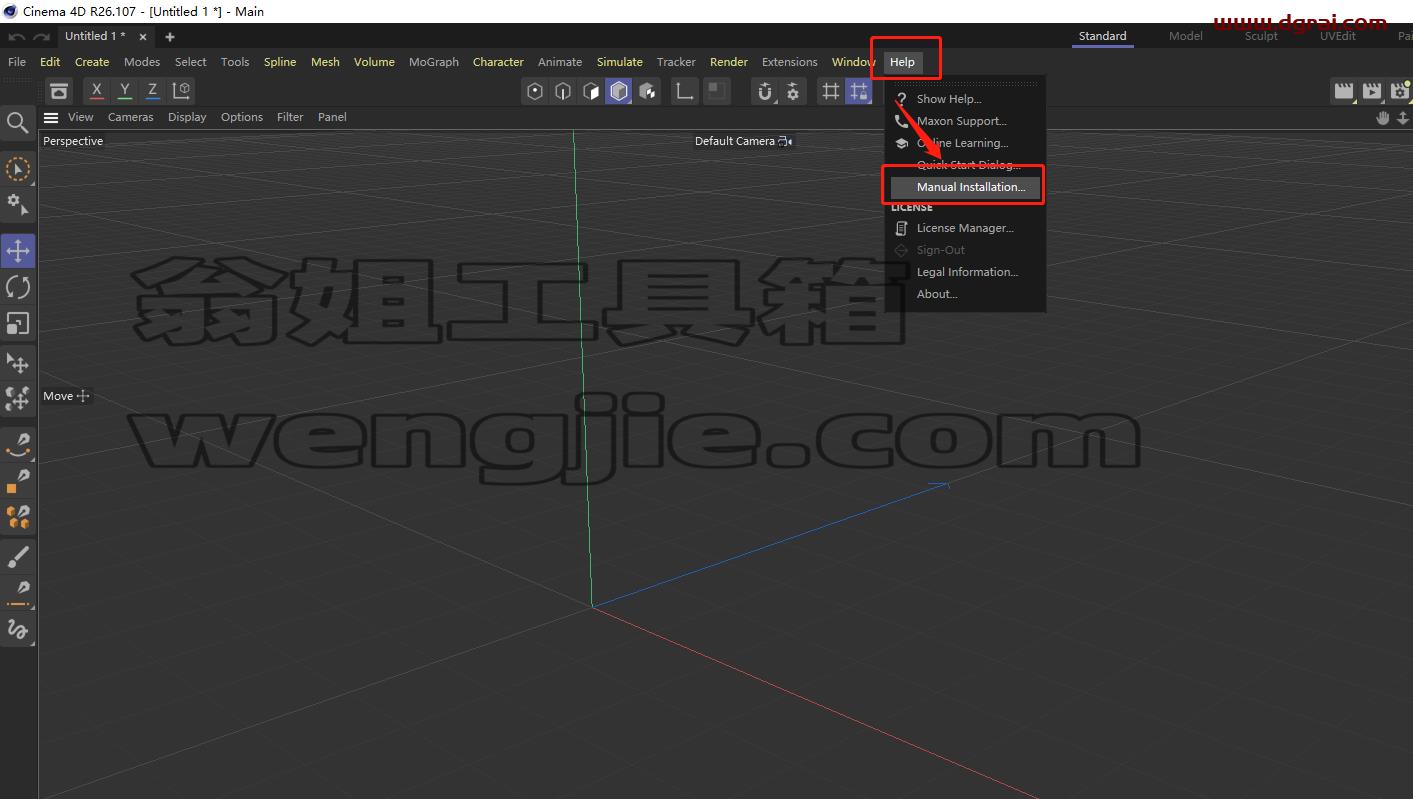Select the Sketch freehand spline tool
Viewport: 1413px width, 799px height.
[x=18, y=629]
